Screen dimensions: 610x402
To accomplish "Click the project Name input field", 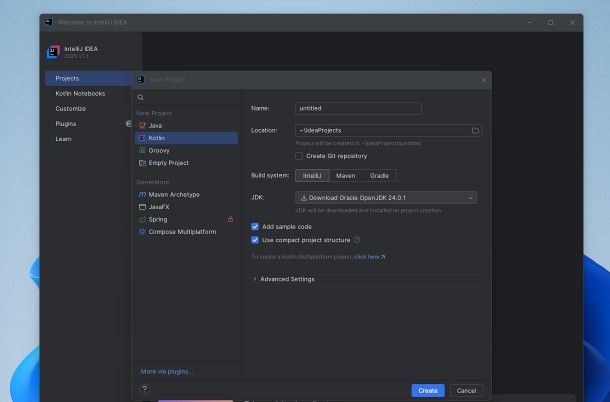I will (358, 108).
